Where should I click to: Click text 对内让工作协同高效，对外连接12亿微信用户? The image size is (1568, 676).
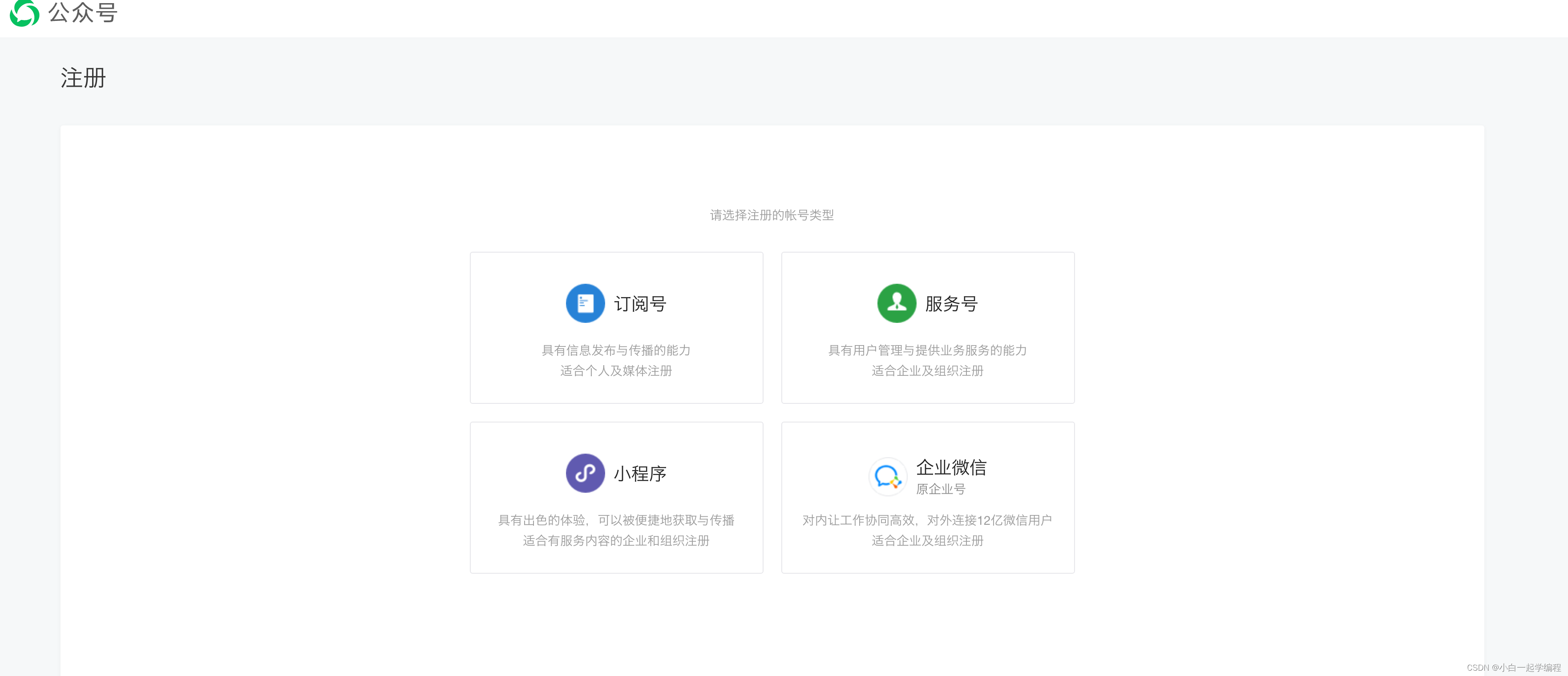tap(927, 519)
